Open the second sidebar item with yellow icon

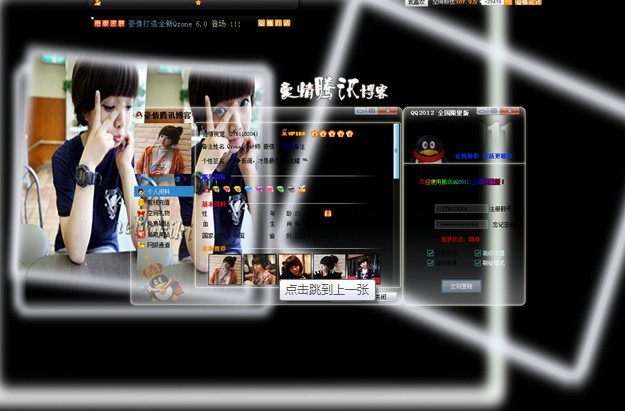click(x=155, y=203)
